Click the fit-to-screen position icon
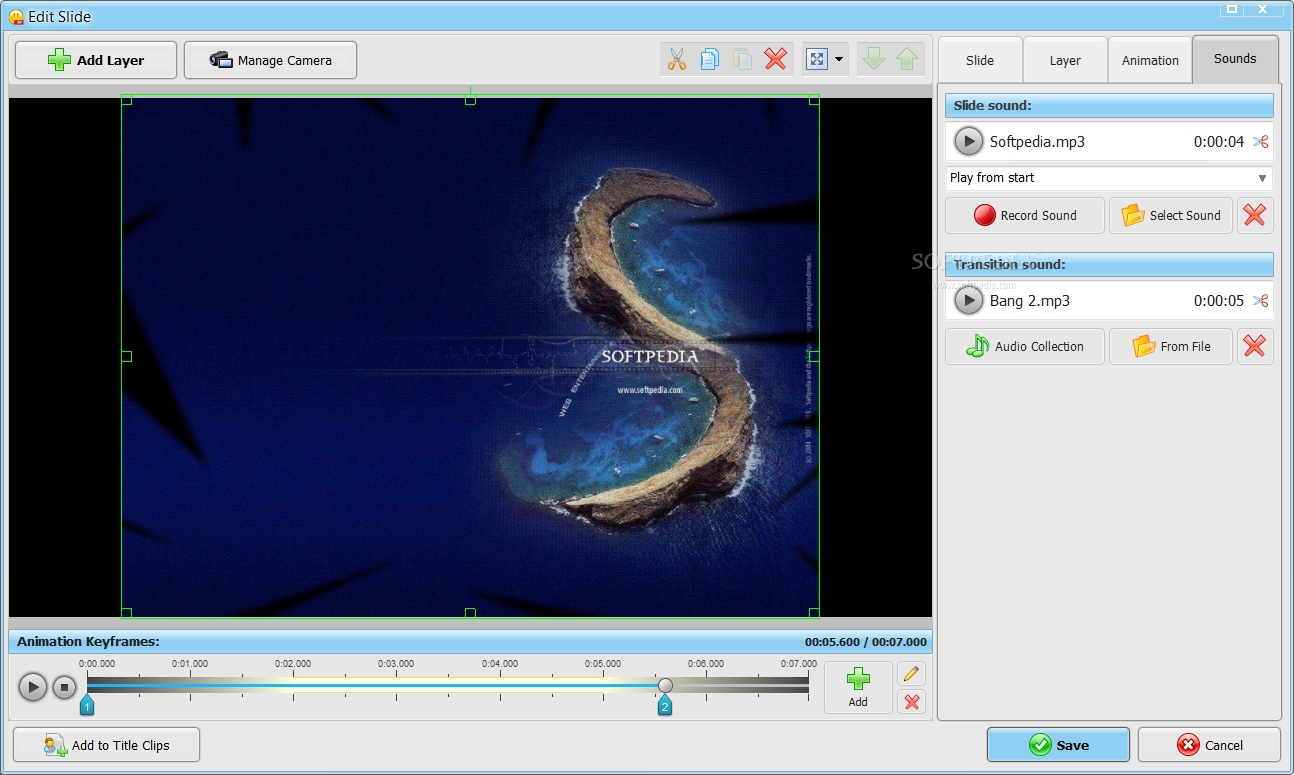Screen dimensions: 1294x775 [x=817, y=60]
